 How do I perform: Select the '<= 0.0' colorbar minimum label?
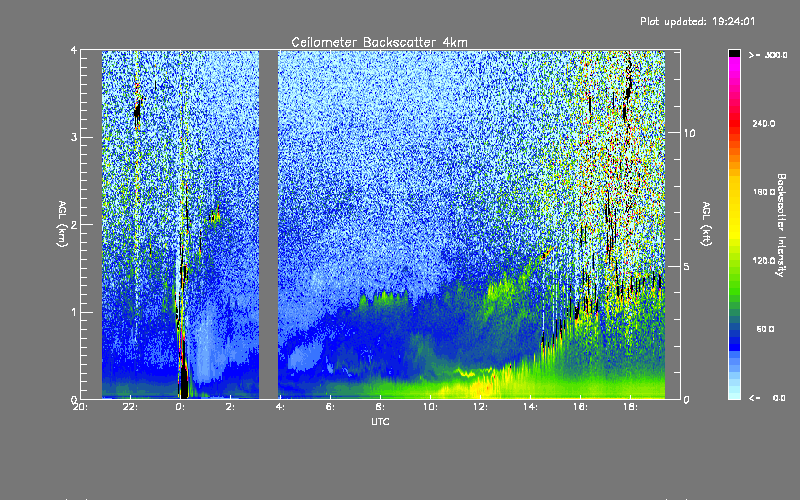[767, 397]
